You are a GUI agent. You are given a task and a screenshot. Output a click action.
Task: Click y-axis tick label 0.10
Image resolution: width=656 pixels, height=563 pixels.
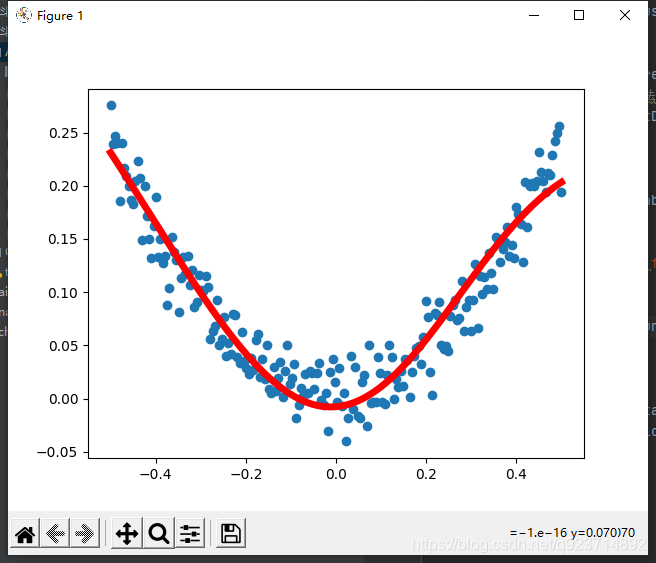tap(63, 293)
